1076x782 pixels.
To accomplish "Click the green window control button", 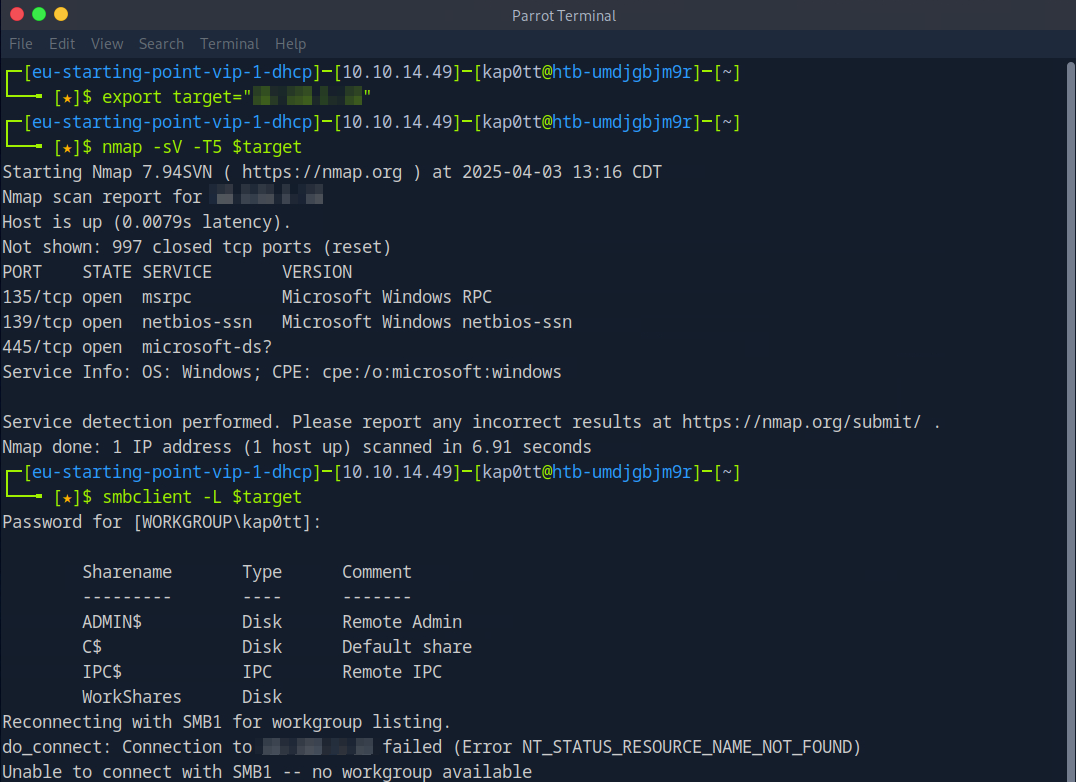I will pos(39,14).
